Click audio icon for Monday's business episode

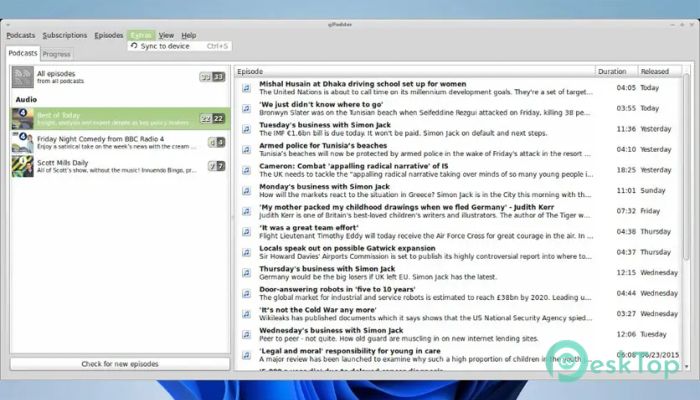tap(246, 191)
